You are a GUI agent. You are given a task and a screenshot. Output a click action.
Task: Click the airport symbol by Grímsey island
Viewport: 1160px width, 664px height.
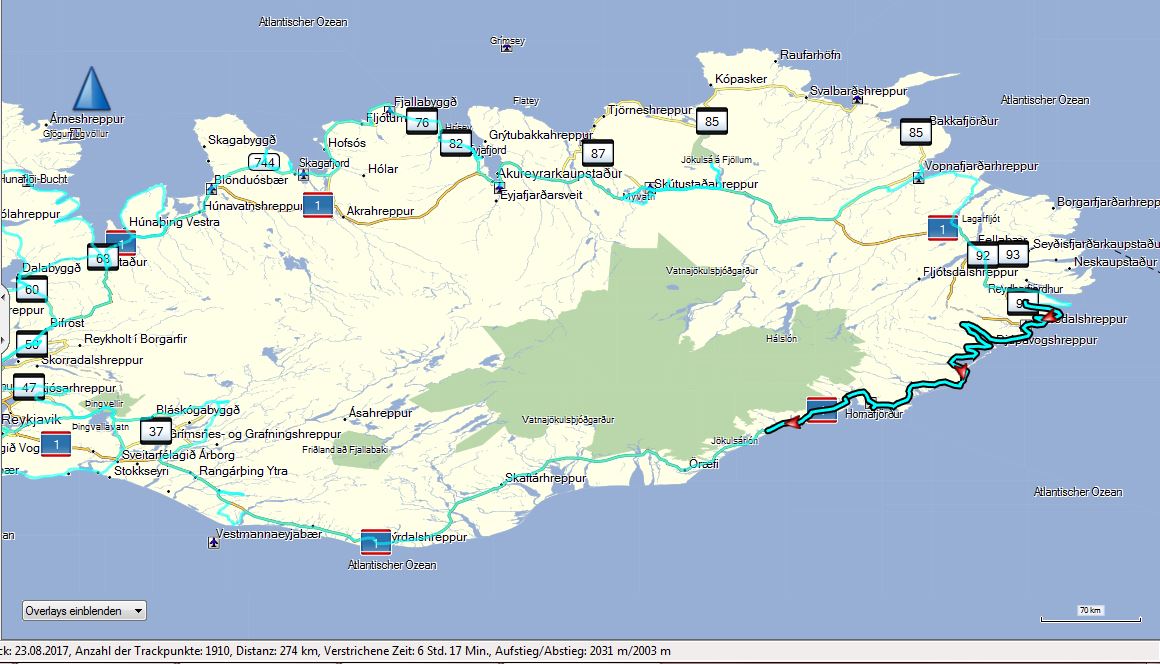point(509,47)
